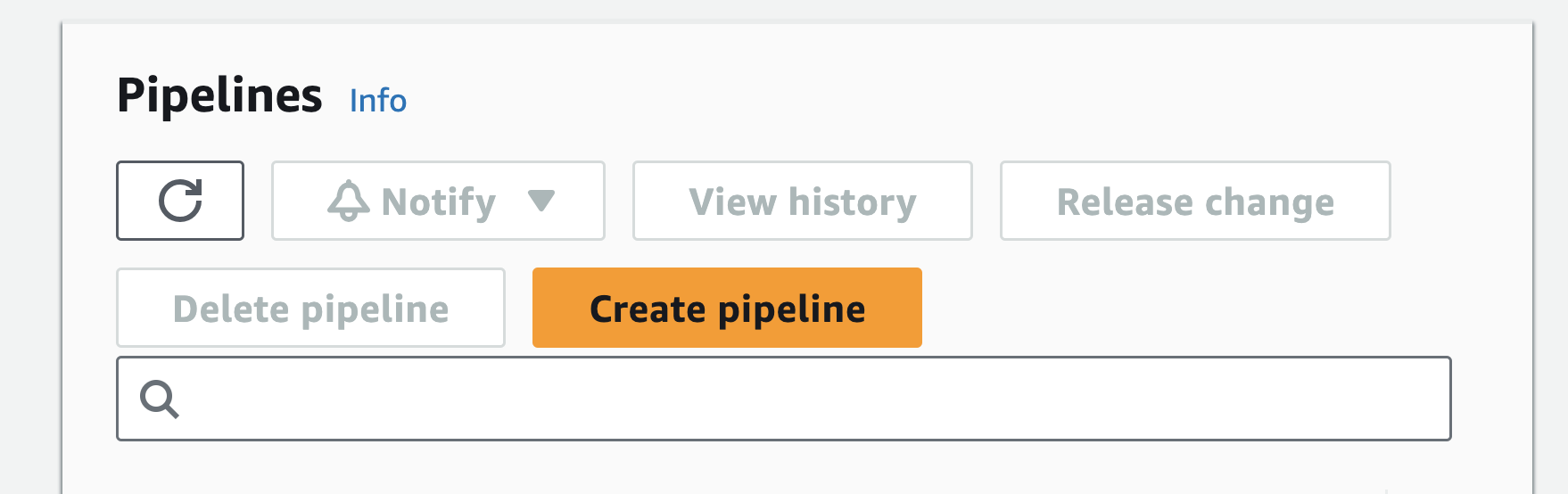Click the Delete pipeline button

pyautogui.click(x=310, y=308)
